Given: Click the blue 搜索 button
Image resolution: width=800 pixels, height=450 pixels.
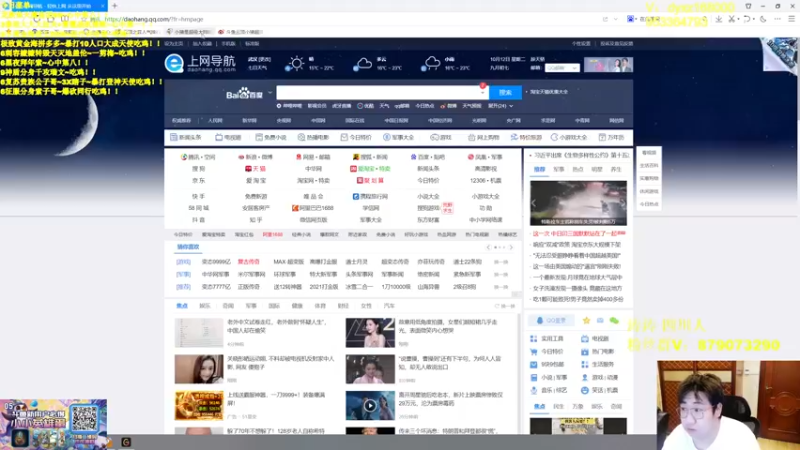Looking at the screenshot, I should 505,92.
